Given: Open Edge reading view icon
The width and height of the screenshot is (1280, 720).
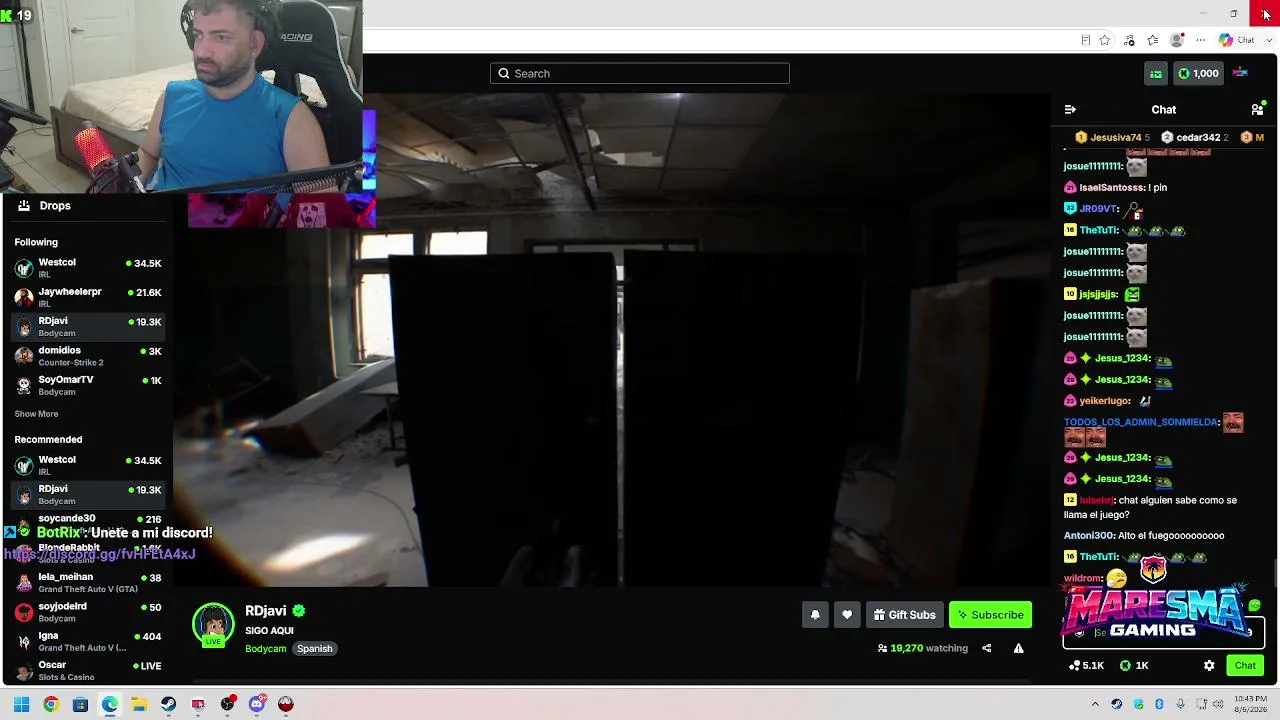Looking at the screenshot, I should [1085, 40].
